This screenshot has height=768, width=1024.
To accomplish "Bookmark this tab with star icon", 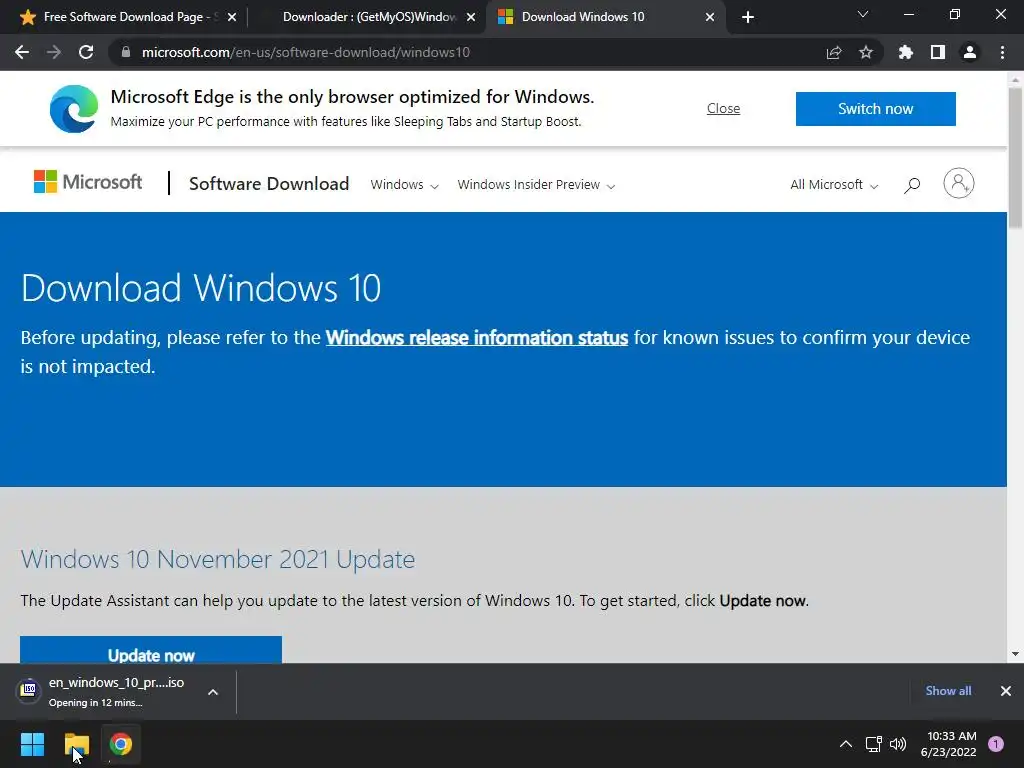I will coord(865,52).
